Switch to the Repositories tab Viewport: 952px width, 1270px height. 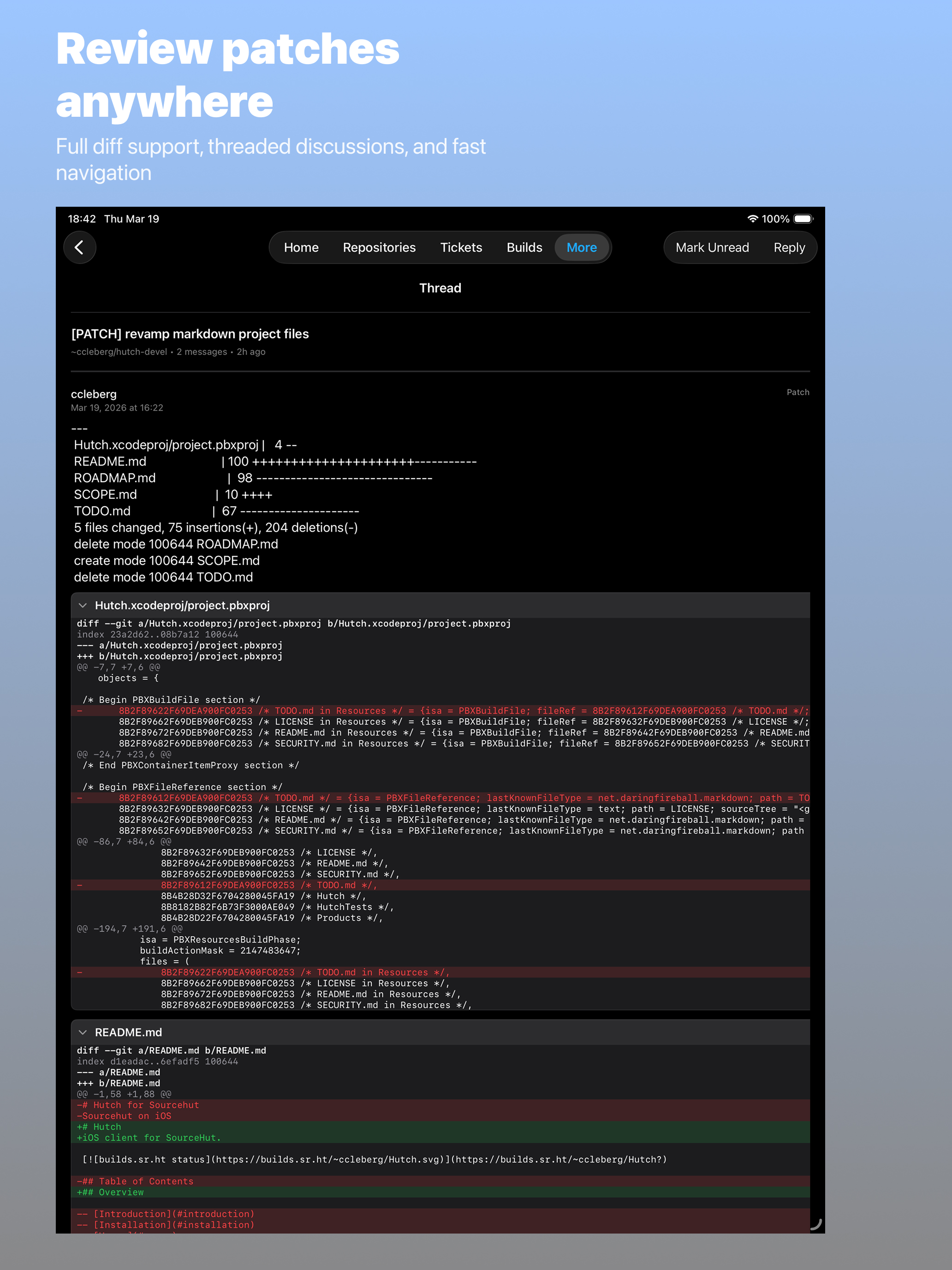[x=379, y=247]
